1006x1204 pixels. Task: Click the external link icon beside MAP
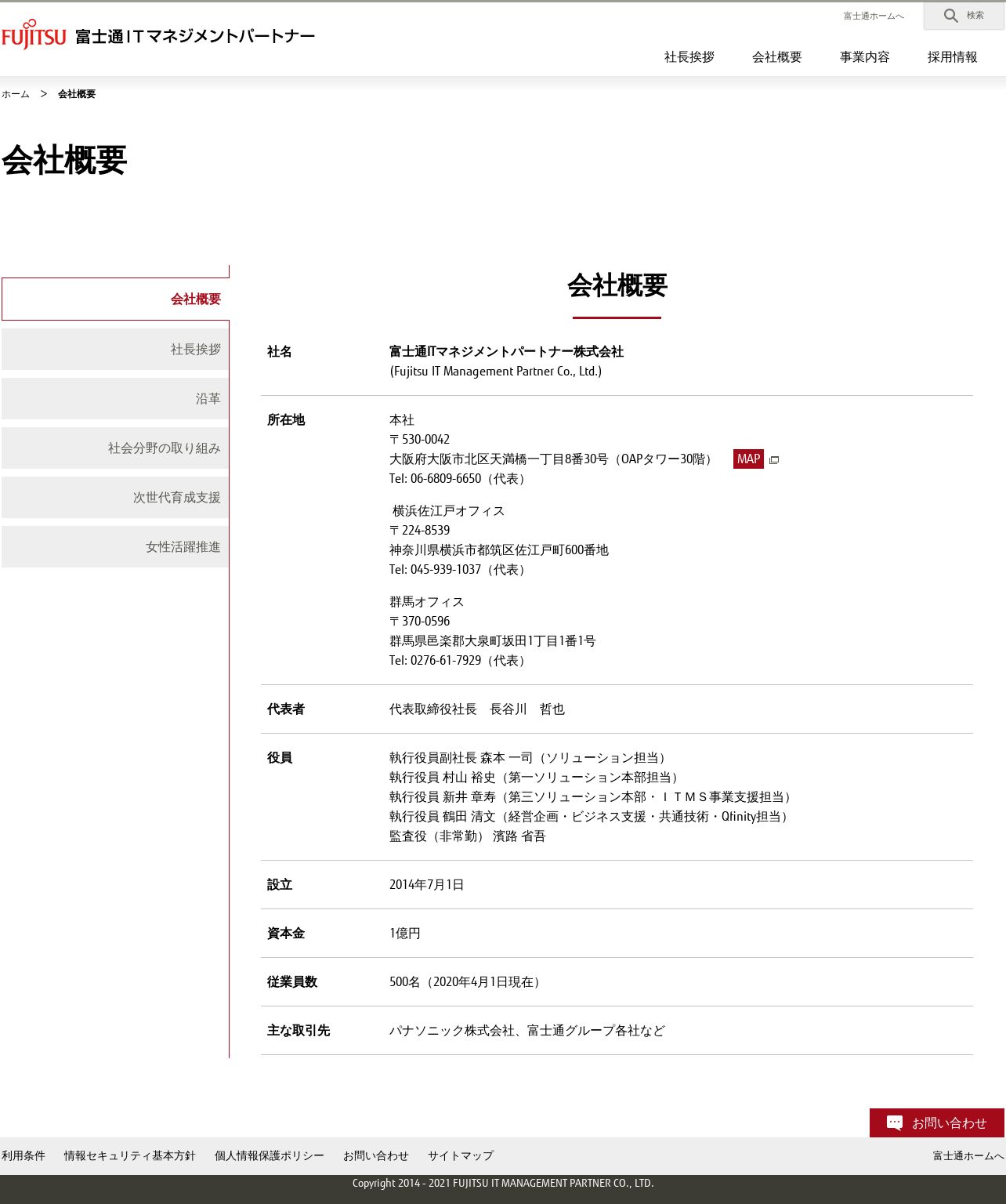(774, 460)
